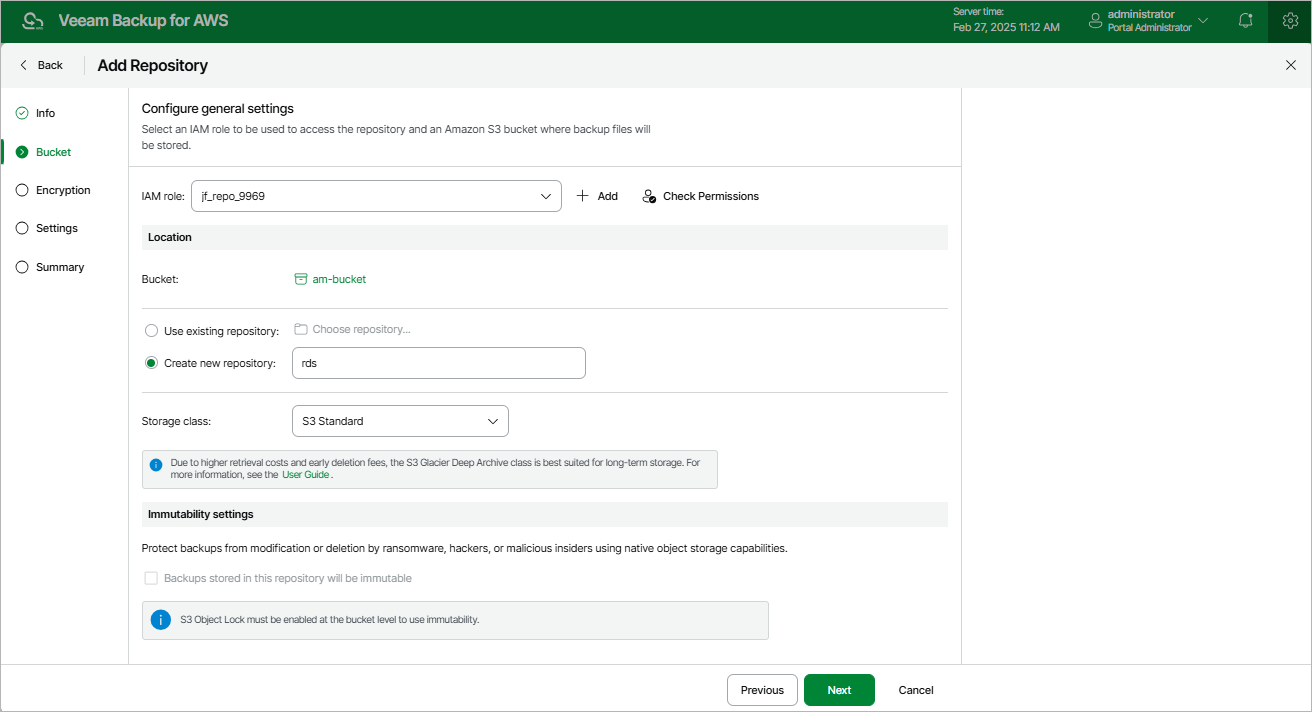Open the User Guide link
Screen dimensions: 1312x712
tap(305, 475)
